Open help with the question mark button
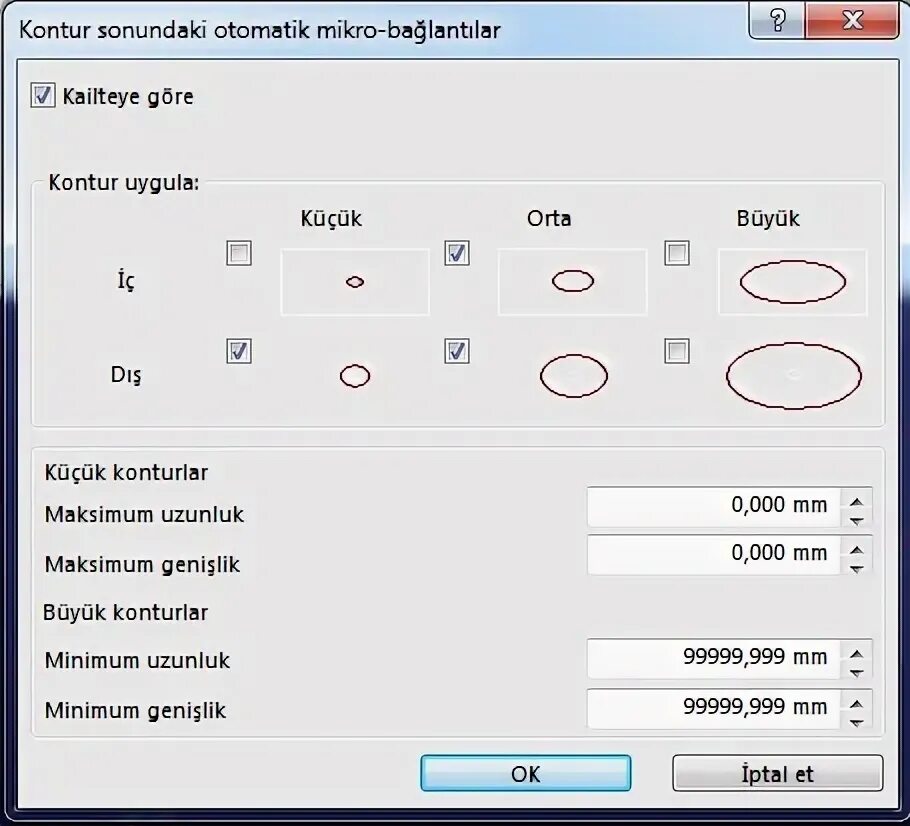910x826 pixels. pos(778,21)
